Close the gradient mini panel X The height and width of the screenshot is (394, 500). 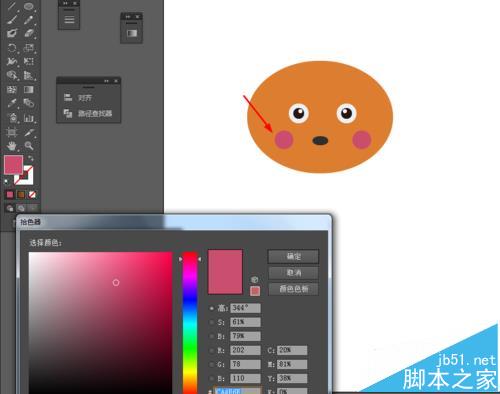pyautogui.click(x=137, y=16)
